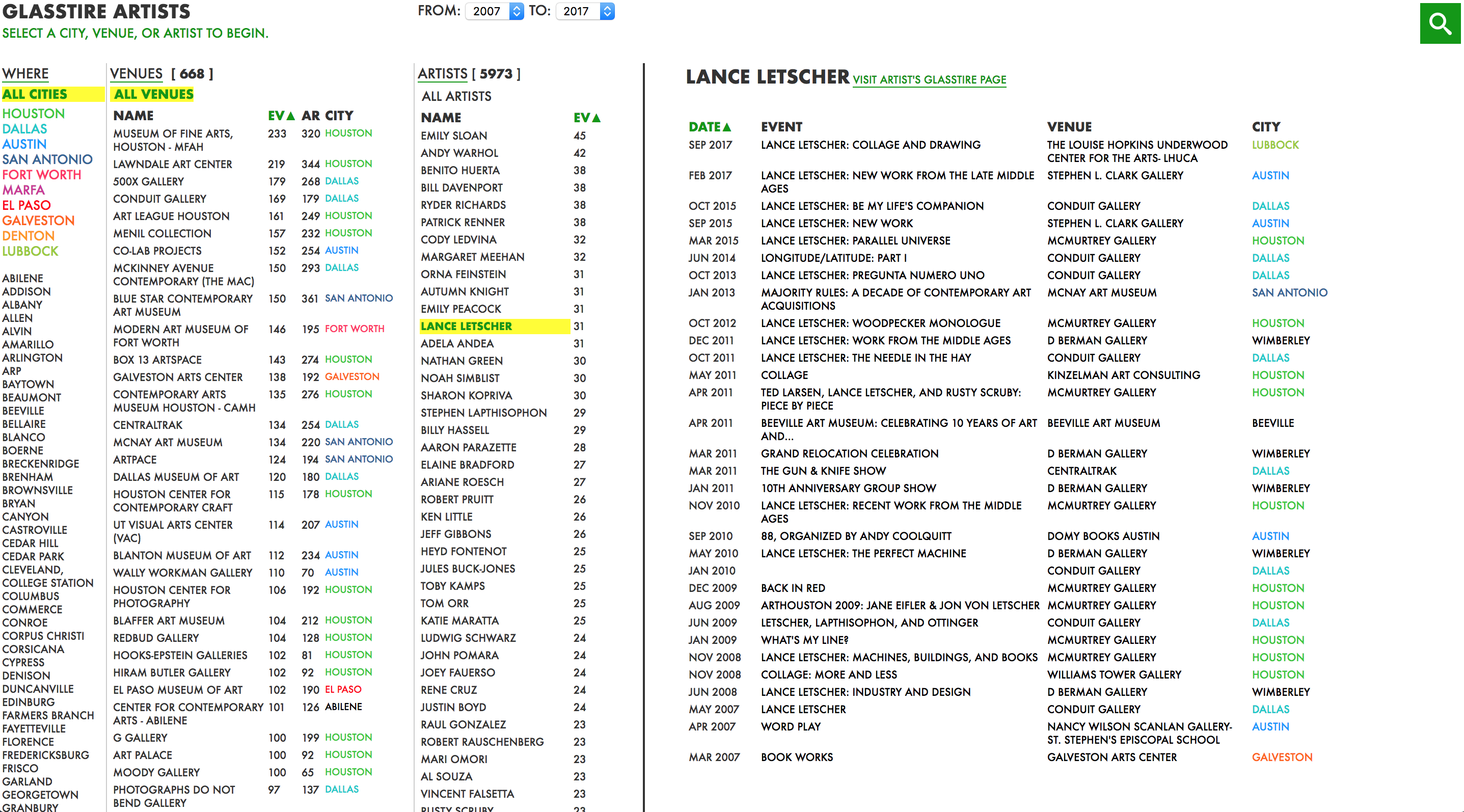Image resolution: width=1464 pixels, height=812 pixels.
Task: Filter by Galveston in city list
Action: [38, 221]
